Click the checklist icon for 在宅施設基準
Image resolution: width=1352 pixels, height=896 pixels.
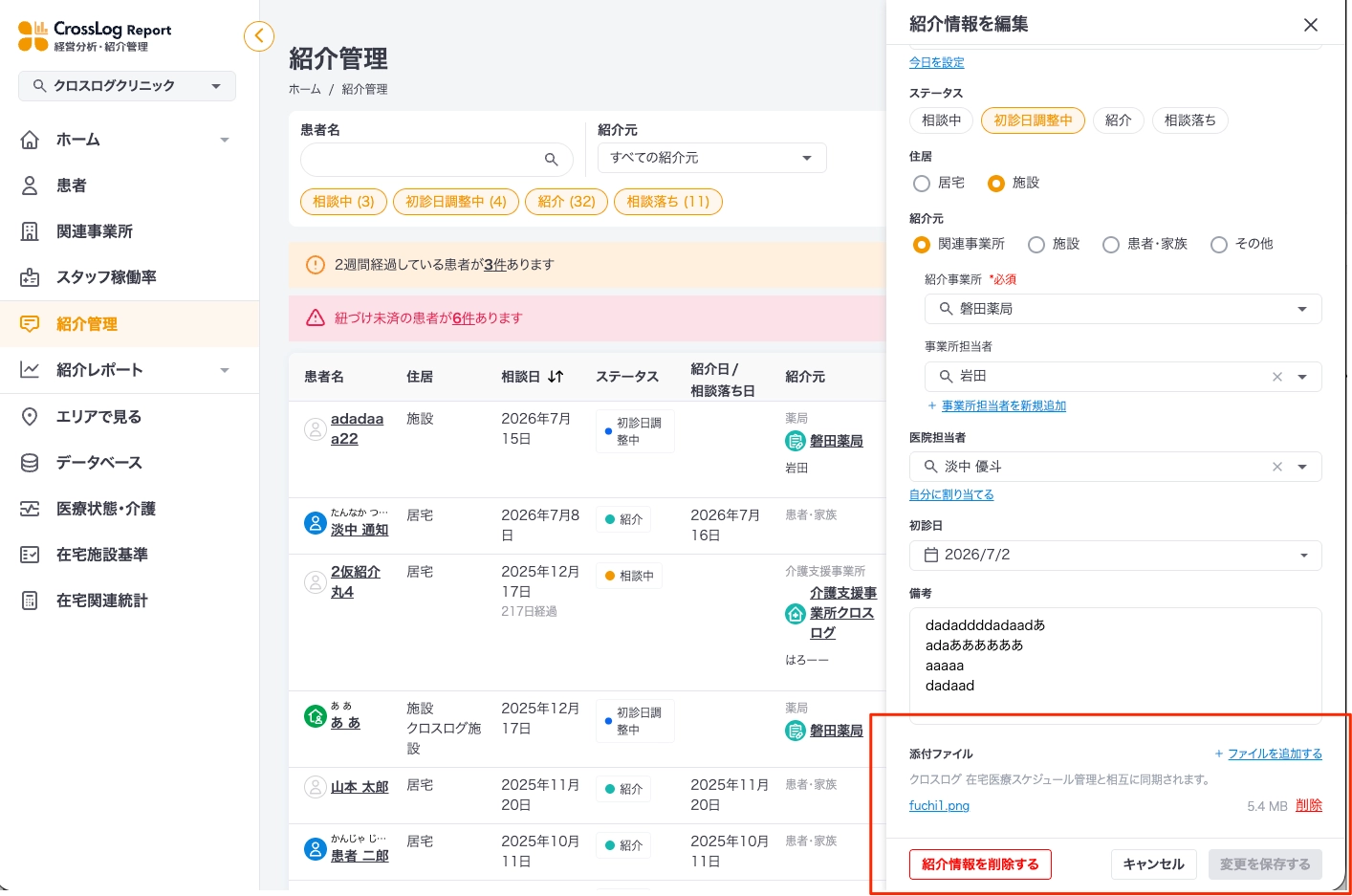(30, 555)
